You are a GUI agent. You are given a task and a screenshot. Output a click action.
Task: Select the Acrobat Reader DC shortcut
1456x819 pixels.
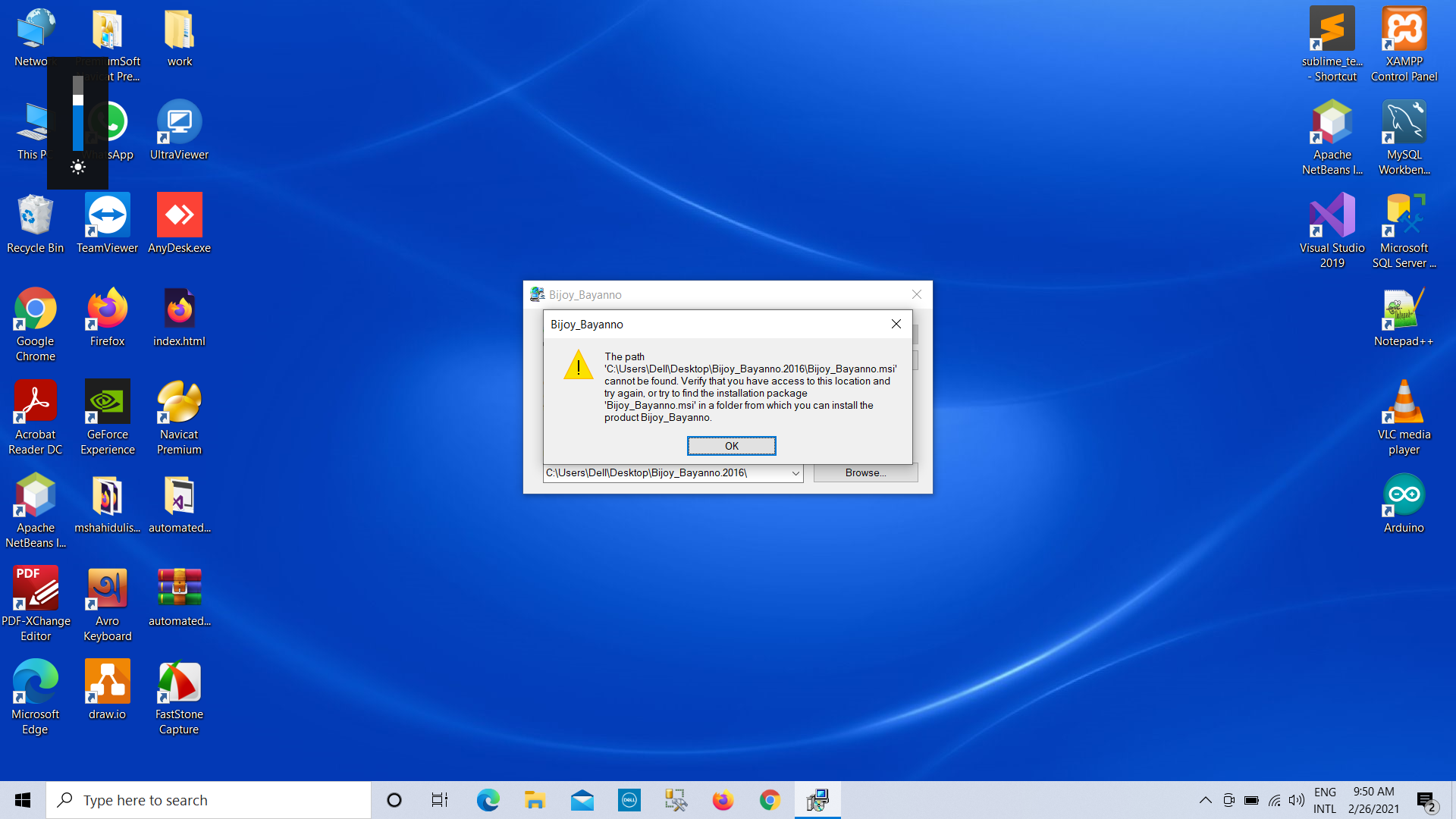click(35, 418)
